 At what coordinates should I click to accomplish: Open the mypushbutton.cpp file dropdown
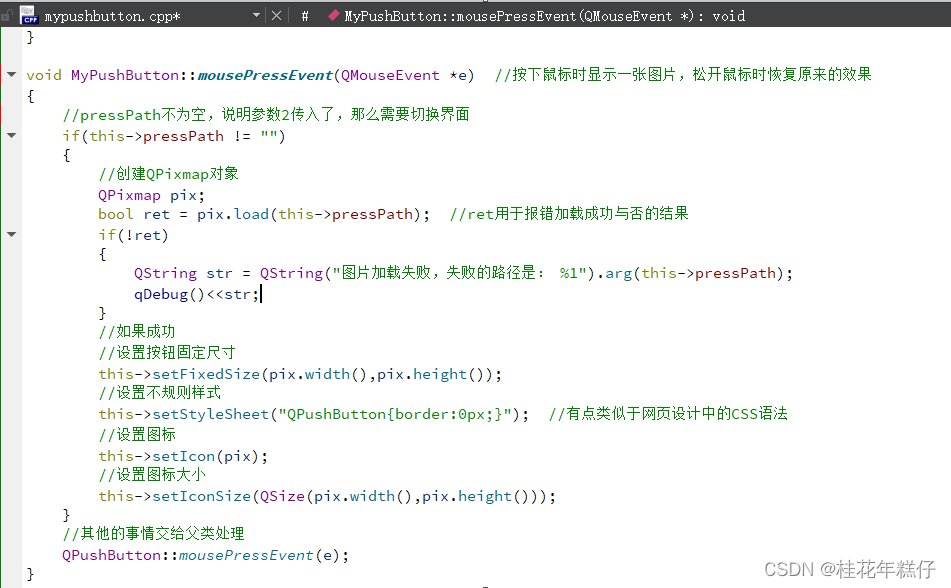click(256, 15)
